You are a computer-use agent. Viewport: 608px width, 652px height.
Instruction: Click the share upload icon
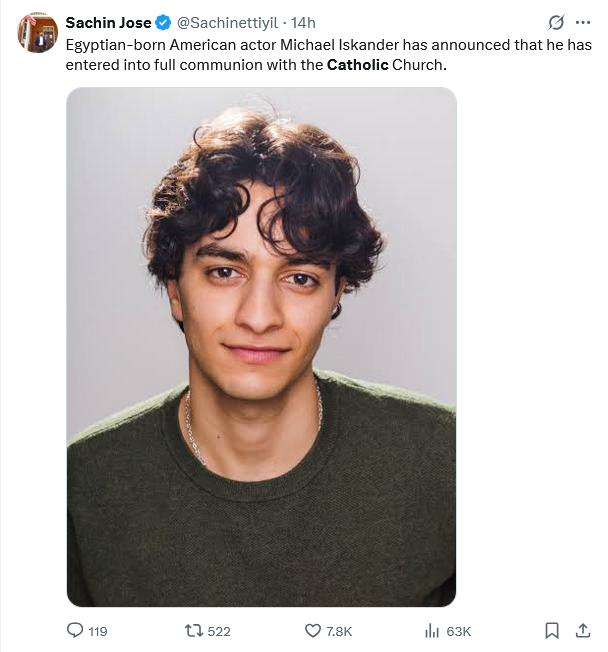pos(582,630)
